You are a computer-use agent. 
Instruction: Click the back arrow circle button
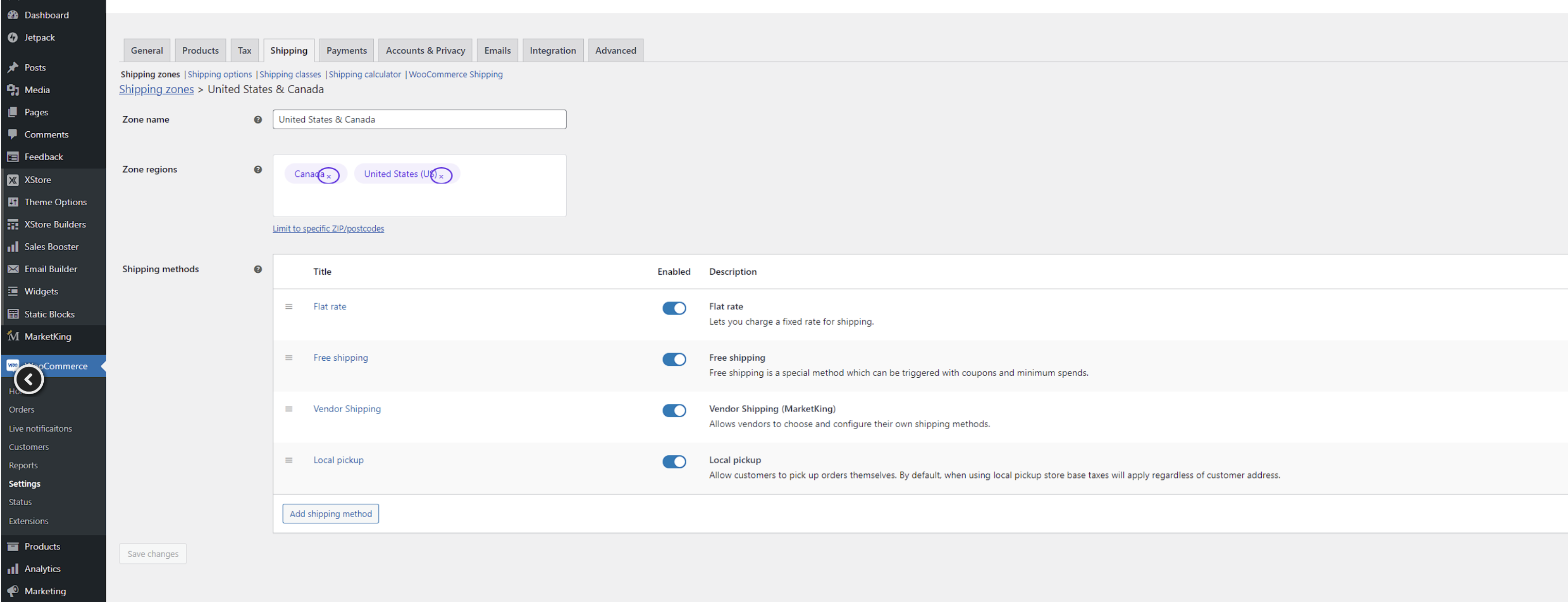tap(29, 379)
